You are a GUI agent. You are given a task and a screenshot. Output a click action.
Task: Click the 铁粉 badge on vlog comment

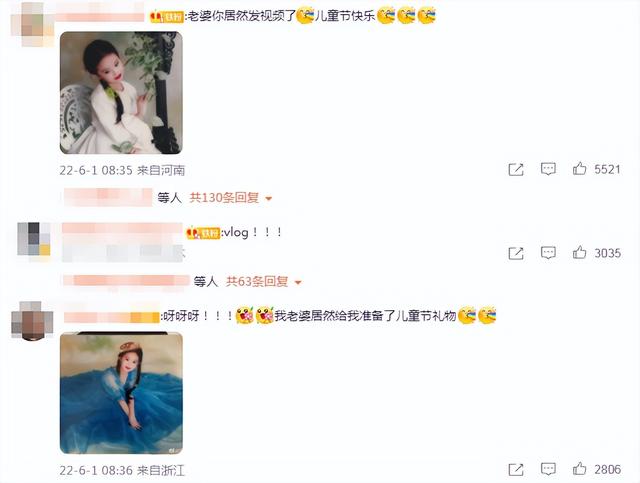click(203, 233)
